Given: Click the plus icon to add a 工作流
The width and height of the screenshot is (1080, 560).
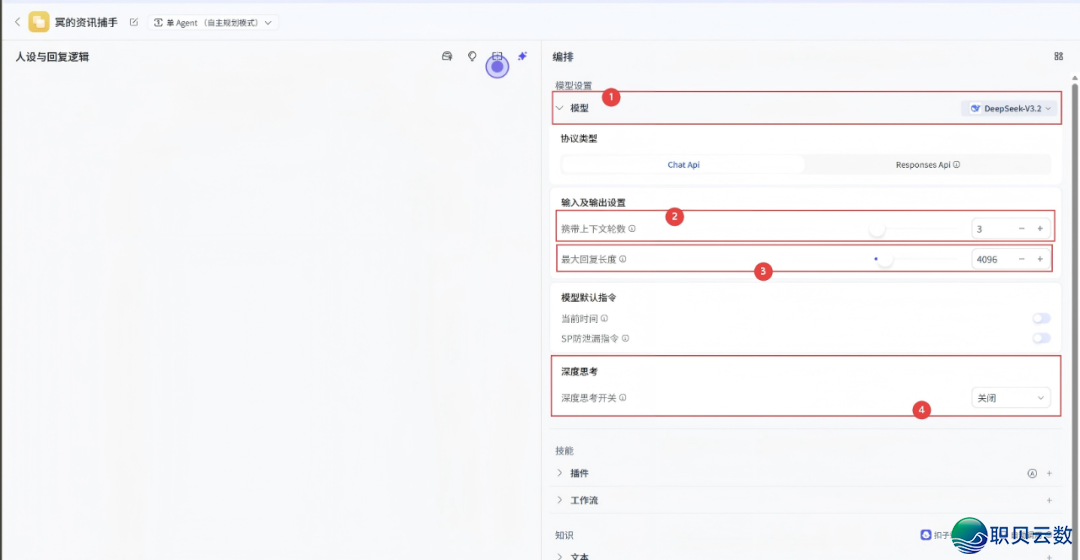Looking at the screenshot, I should coord(1049,500).
